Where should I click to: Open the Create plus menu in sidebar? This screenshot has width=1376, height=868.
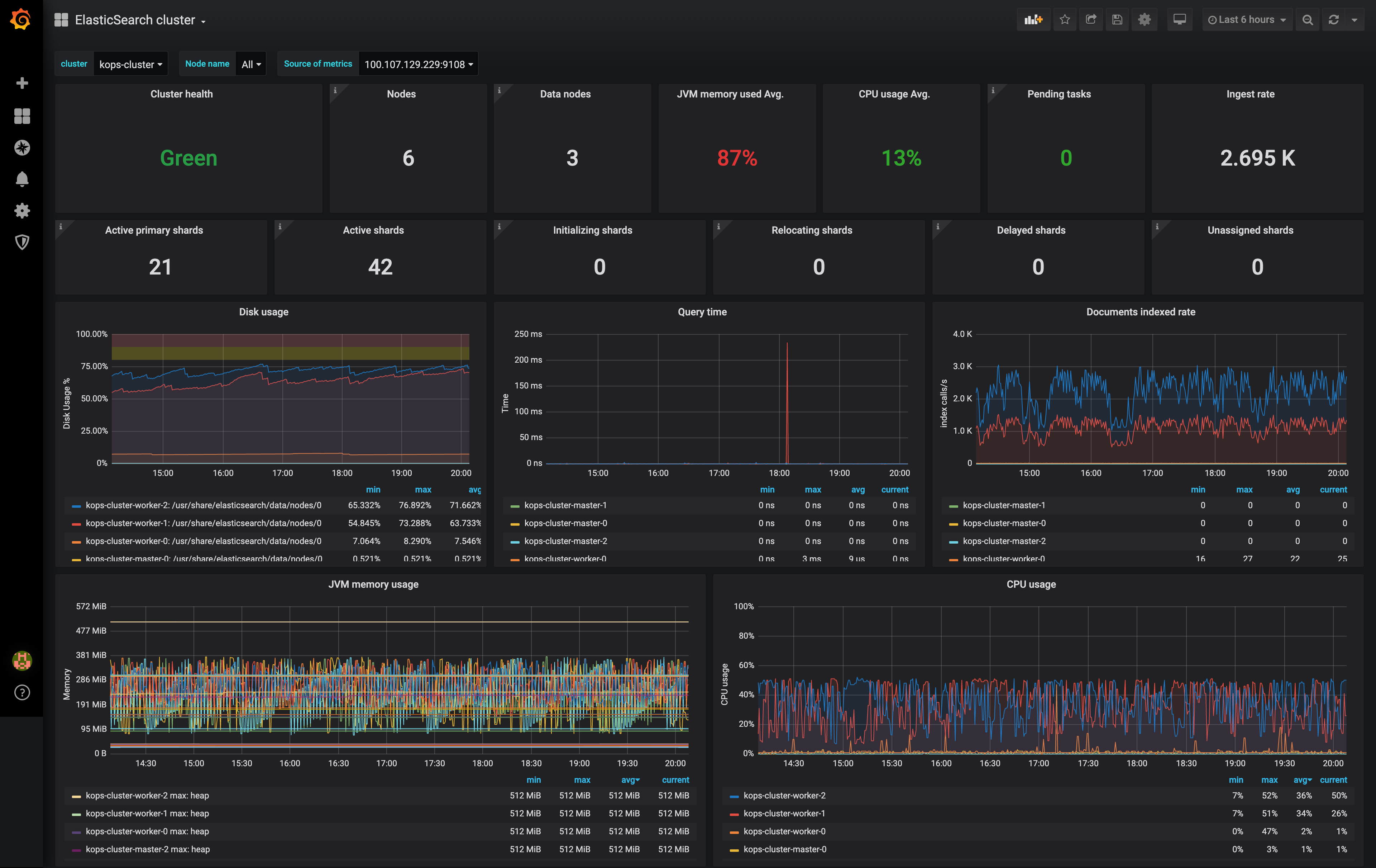point(22,84)
